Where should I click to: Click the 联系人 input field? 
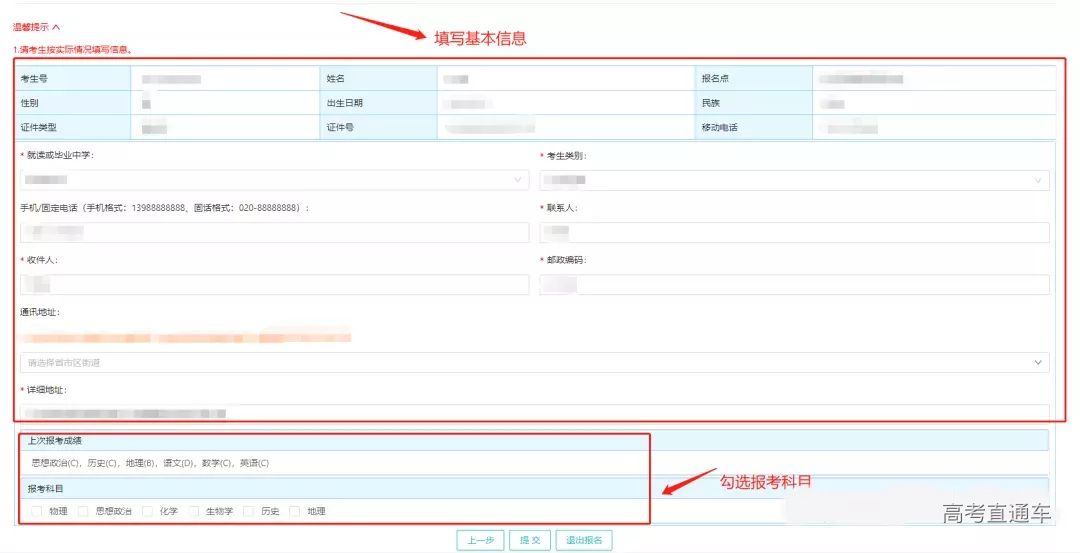(x=794, y=232)
